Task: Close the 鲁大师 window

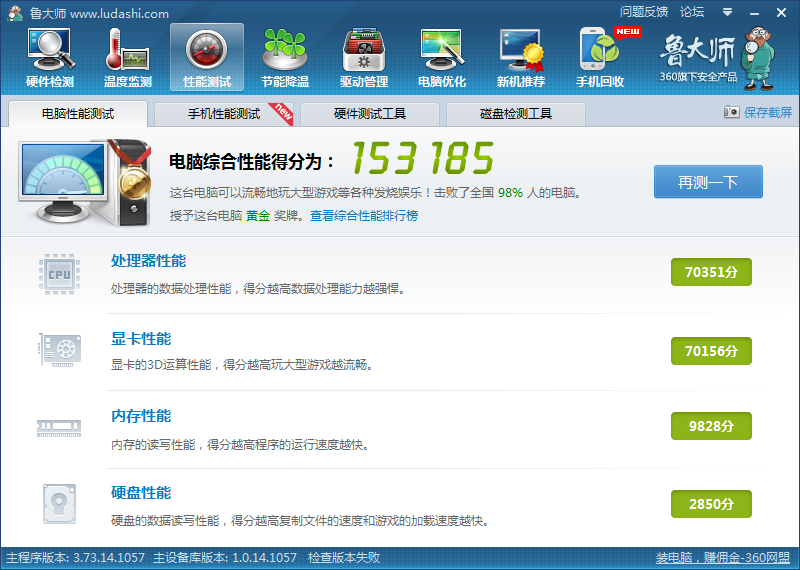Action: coord(781,12)
